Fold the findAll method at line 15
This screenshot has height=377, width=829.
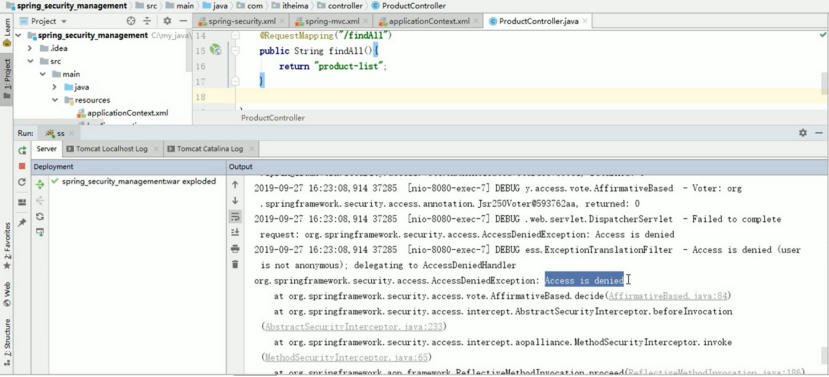235,51
